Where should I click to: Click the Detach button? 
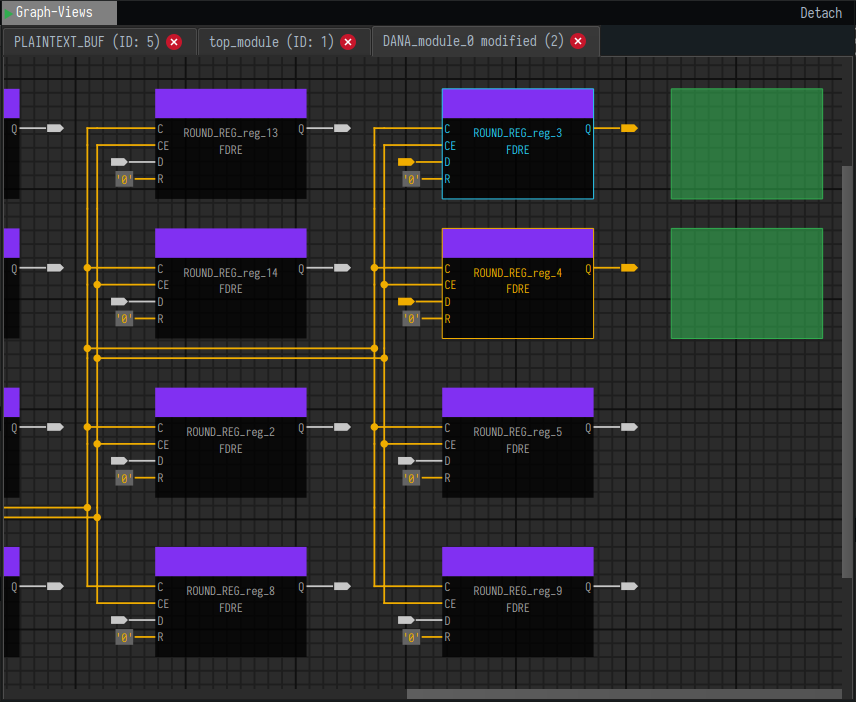click(x=822, y=12)
